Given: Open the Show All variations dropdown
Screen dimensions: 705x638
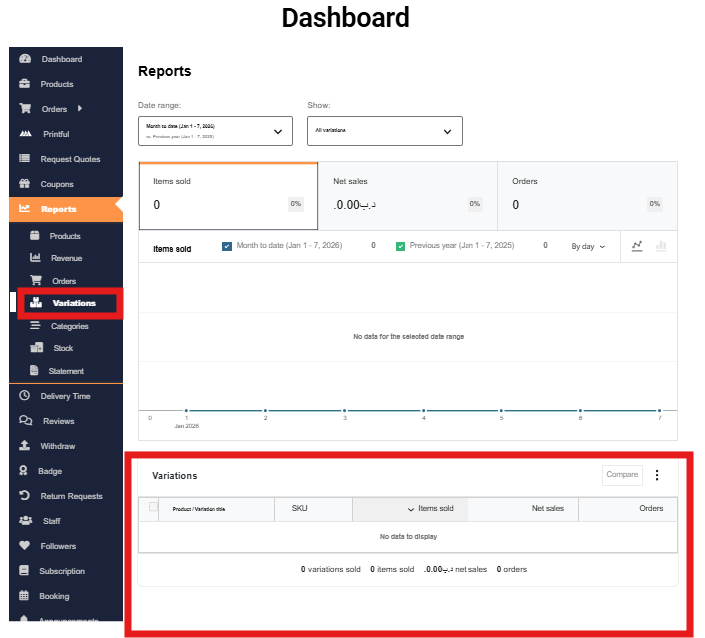Looking at the screenshot, I should tap(385, 131).
